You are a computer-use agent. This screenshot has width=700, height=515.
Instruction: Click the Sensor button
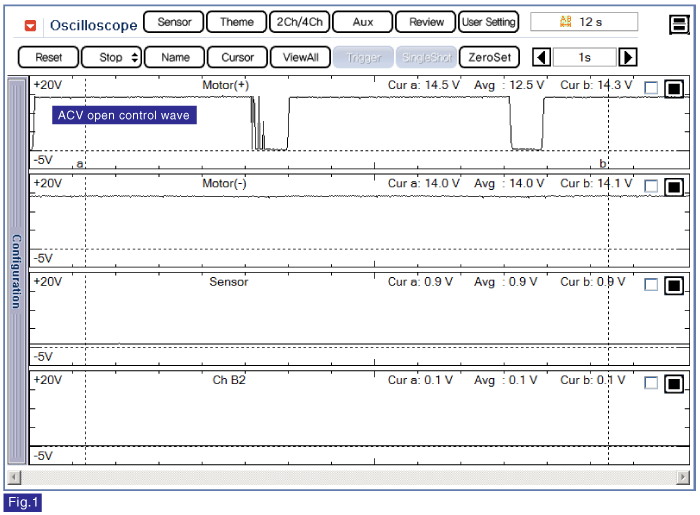point(174,22)
